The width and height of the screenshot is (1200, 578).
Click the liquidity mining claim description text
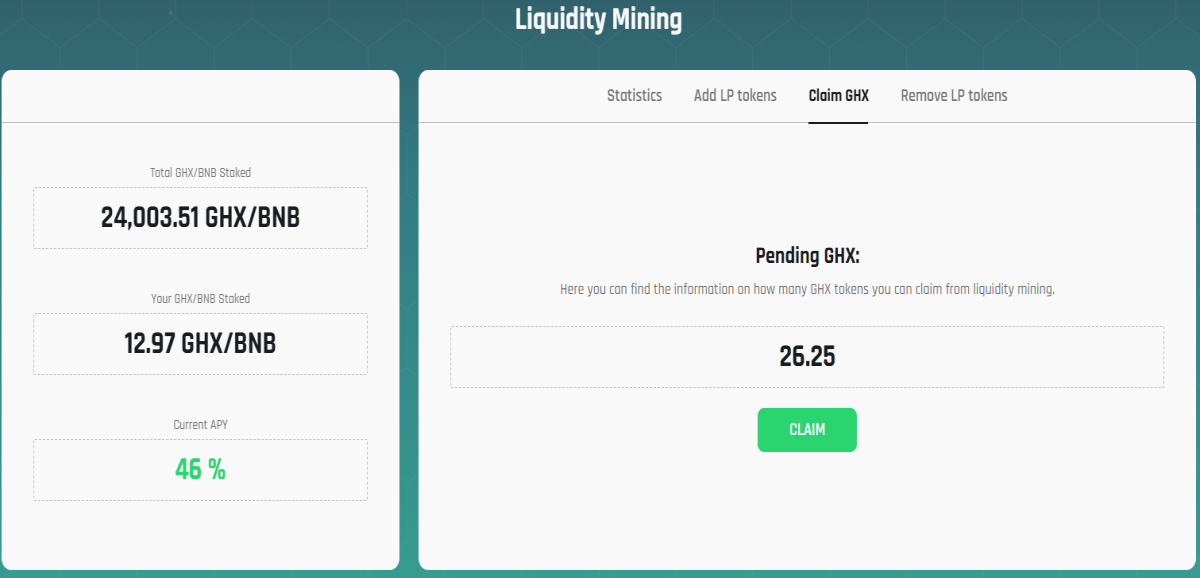coord(807,289)
